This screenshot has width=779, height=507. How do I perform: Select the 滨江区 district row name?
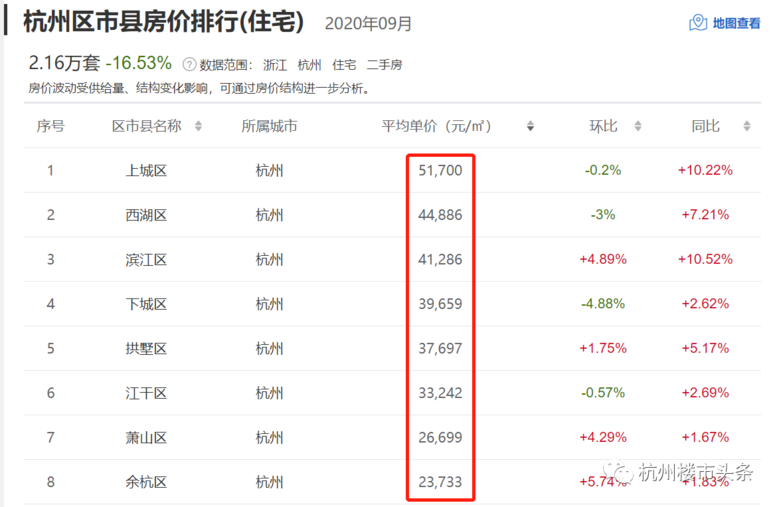pyautogui.click(x=146, y=259)
